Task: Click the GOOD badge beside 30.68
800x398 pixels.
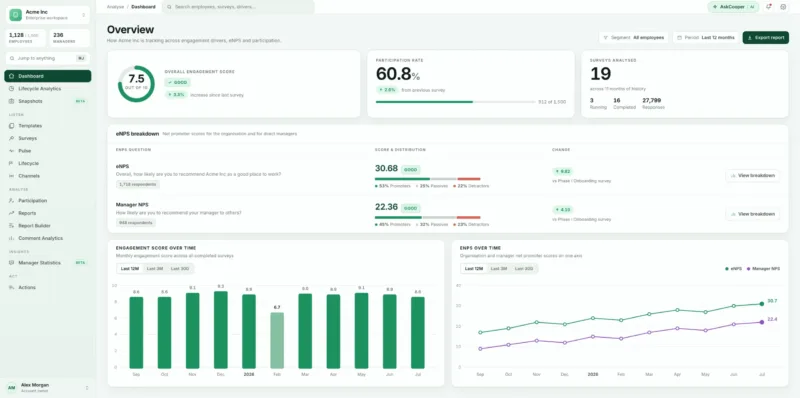Action: pyautogui.click(x=410, y=169)
